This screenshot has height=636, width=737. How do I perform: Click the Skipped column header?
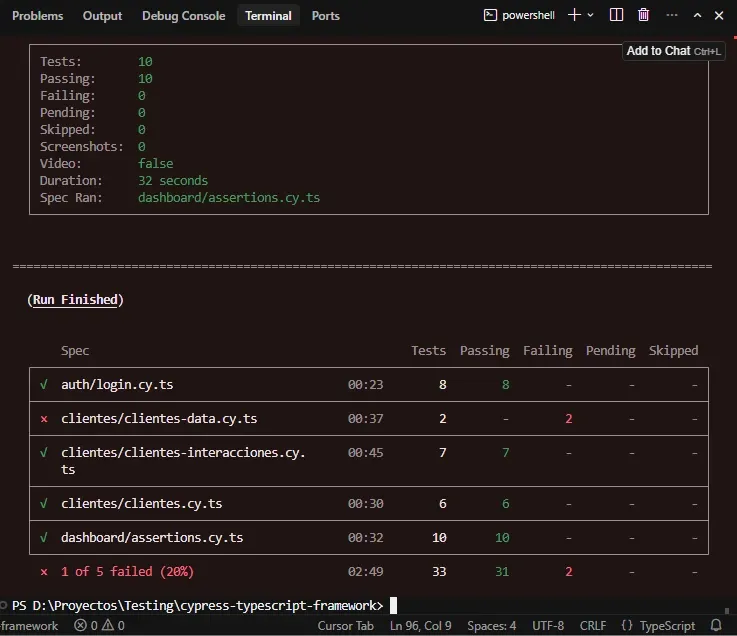pos(674,351)
